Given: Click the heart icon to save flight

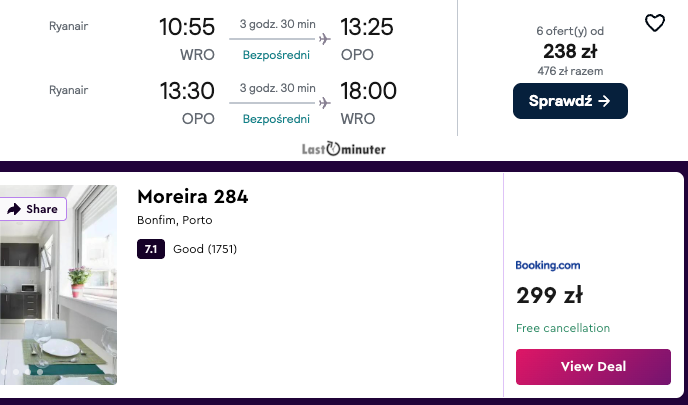Looking at the screenshot, I should click(654, 23).
